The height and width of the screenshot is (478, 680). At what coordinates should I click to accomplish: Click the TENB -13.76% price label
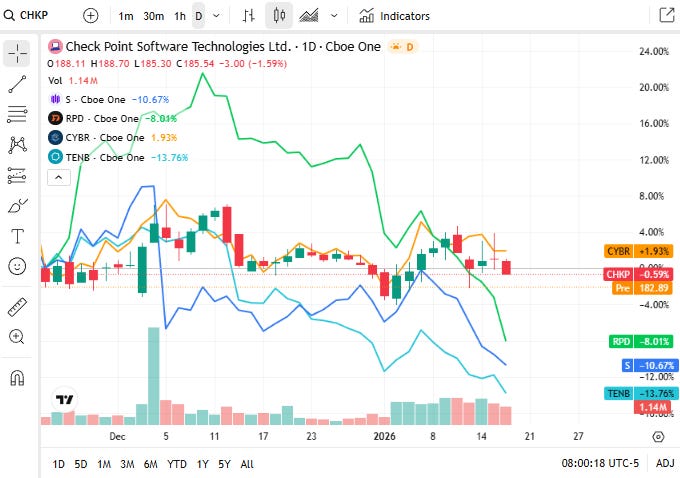[641, 393]
